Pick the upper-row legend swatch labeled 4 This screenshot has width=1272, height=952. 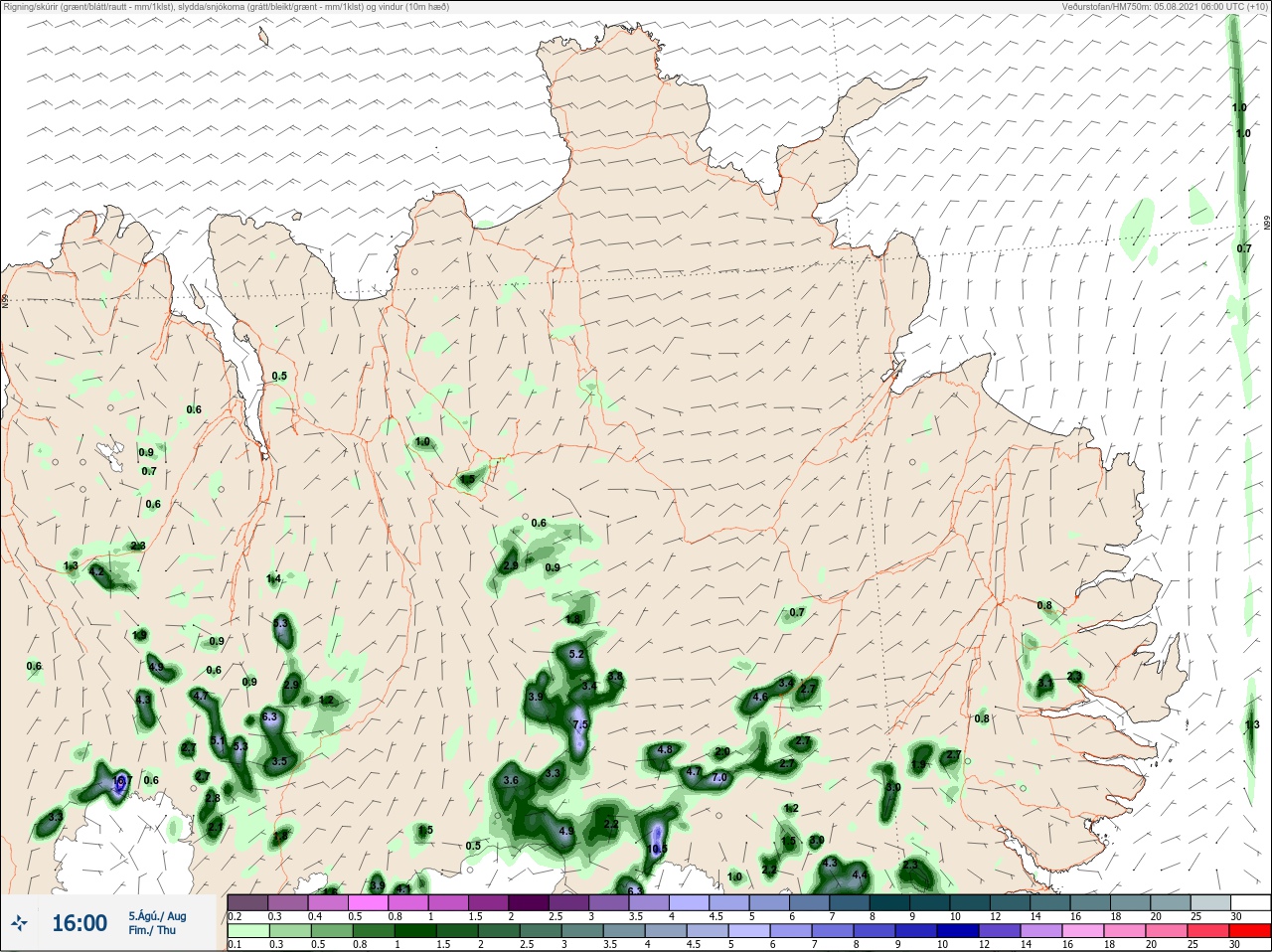coord(692,902)
